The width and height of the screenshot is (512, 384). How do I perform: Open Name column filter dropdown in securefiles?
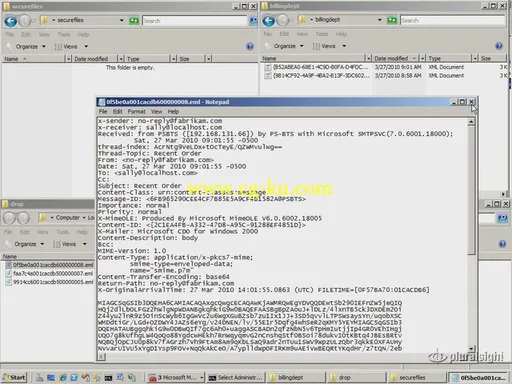(68, 59)
